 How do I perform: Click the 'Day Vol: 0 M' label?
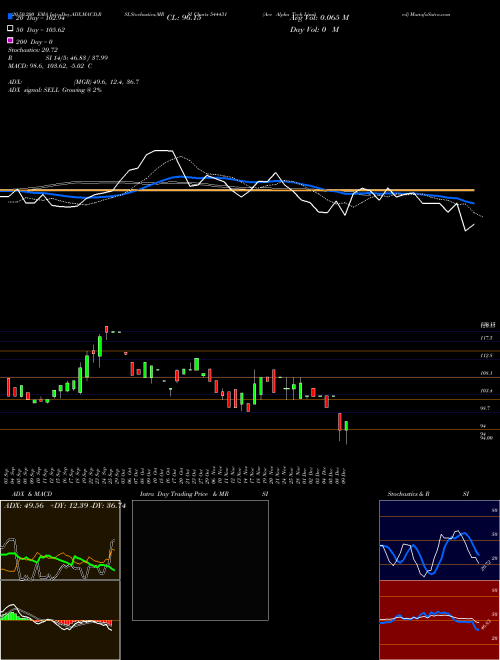(314, 30)
